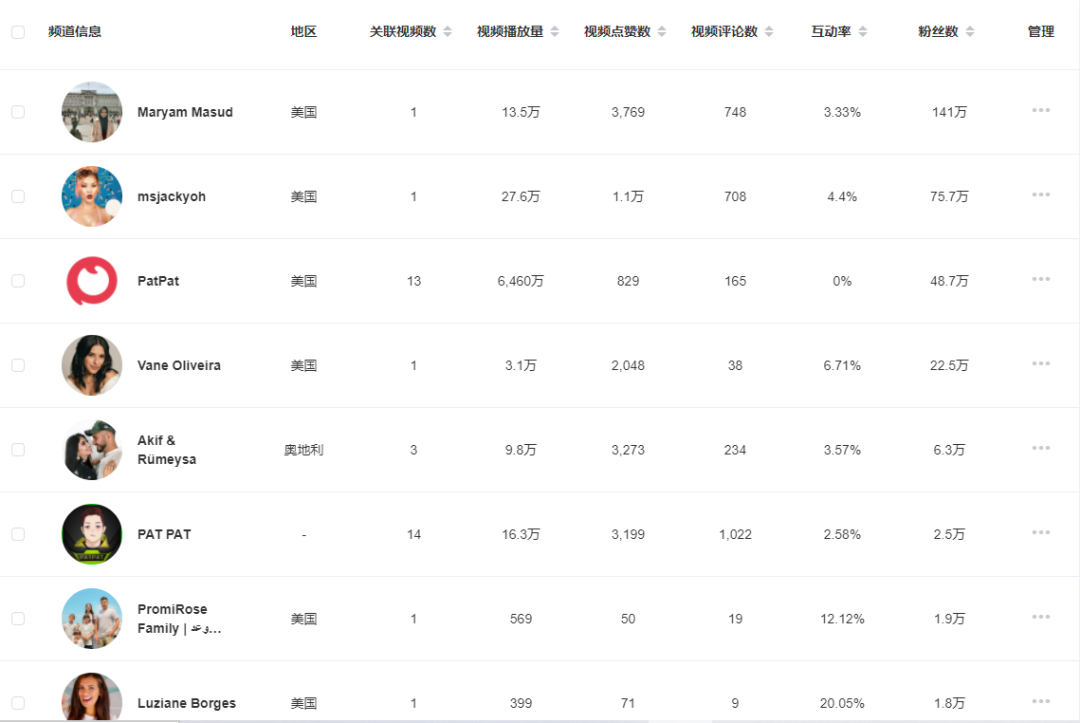Image resolution: width=1080 pixels, height=723 pixels.
Task: Check the box for Maryam Masud
Action: [18, 112]
